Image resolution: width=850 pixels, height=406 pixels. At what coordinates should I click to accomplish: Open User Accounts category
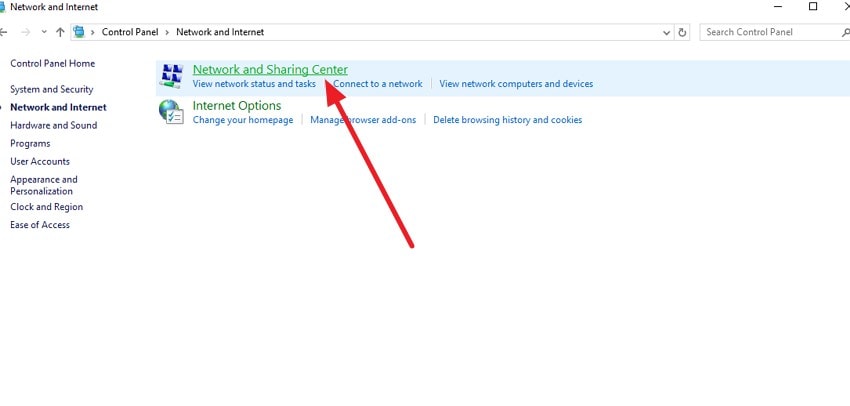(40, 162)
